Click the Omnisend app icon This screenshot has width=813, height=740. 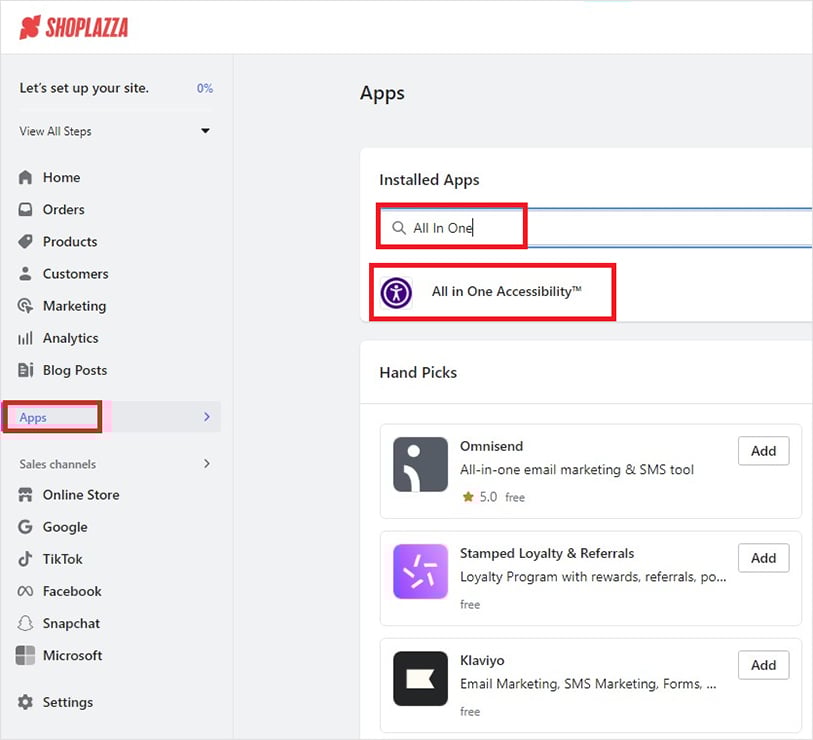click(x=420, y=464)
